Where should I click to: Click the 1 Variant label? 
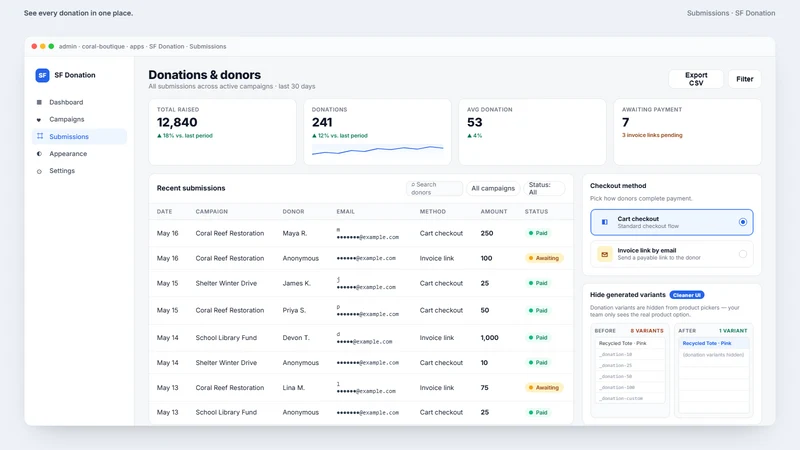[733, 331]
